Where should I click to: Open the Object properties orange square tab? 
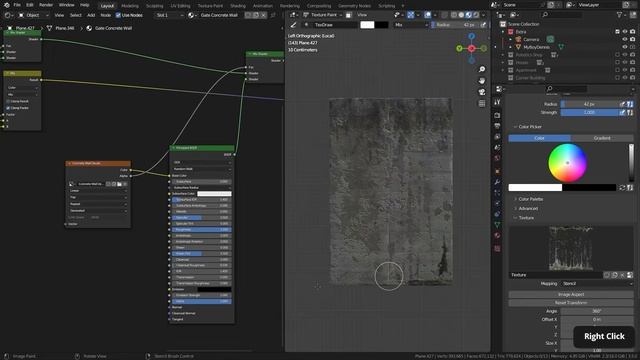pyautogui.click(x=497, y=171)
